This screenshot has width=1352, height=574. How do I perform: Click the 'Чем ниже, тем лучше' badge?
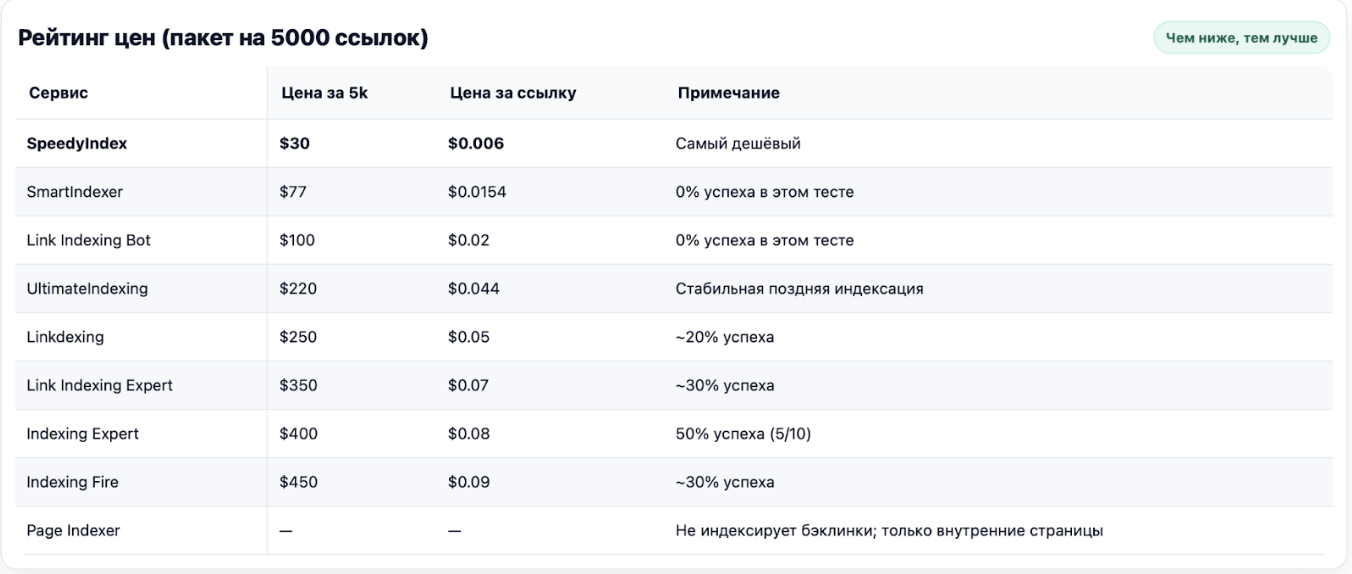click(x=1242, y=38)
